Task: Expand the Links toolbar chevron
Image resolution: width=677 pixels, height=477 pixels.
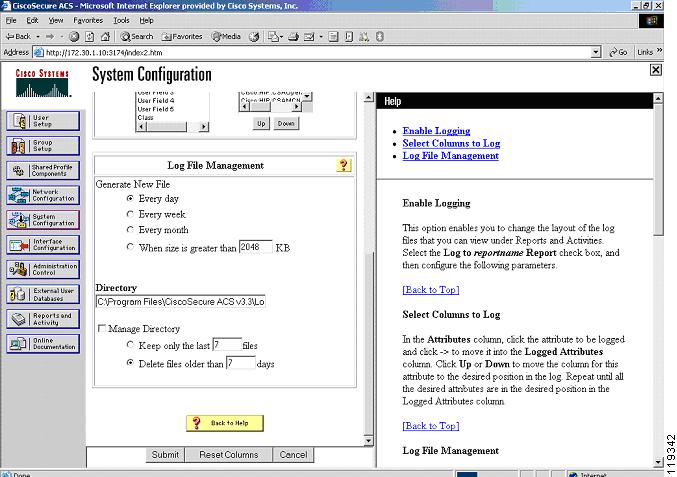Action: click(659, 51)
